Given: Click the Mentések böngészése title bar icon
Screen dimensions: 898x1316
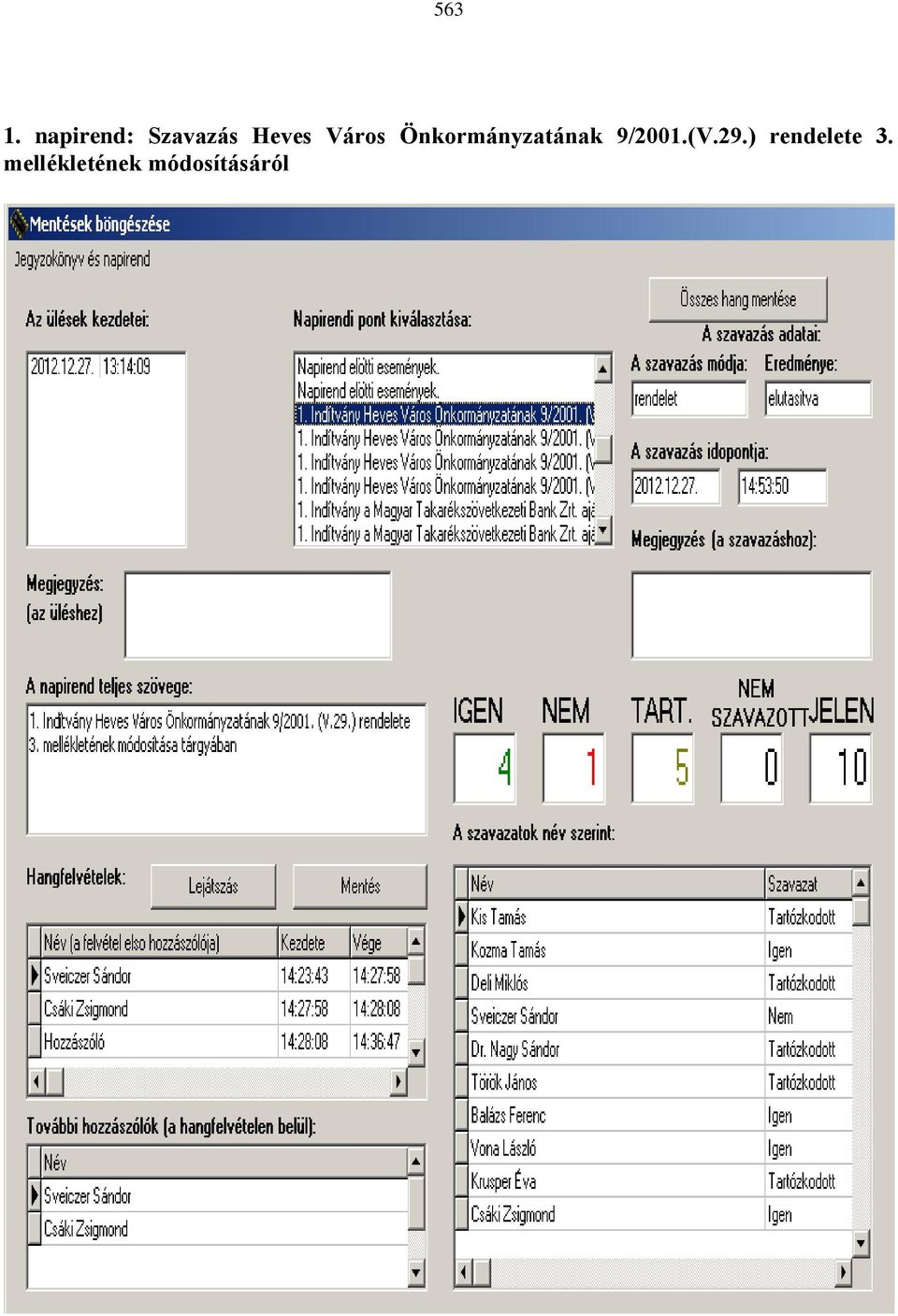Looking at the screenshot, I should 18,224.
